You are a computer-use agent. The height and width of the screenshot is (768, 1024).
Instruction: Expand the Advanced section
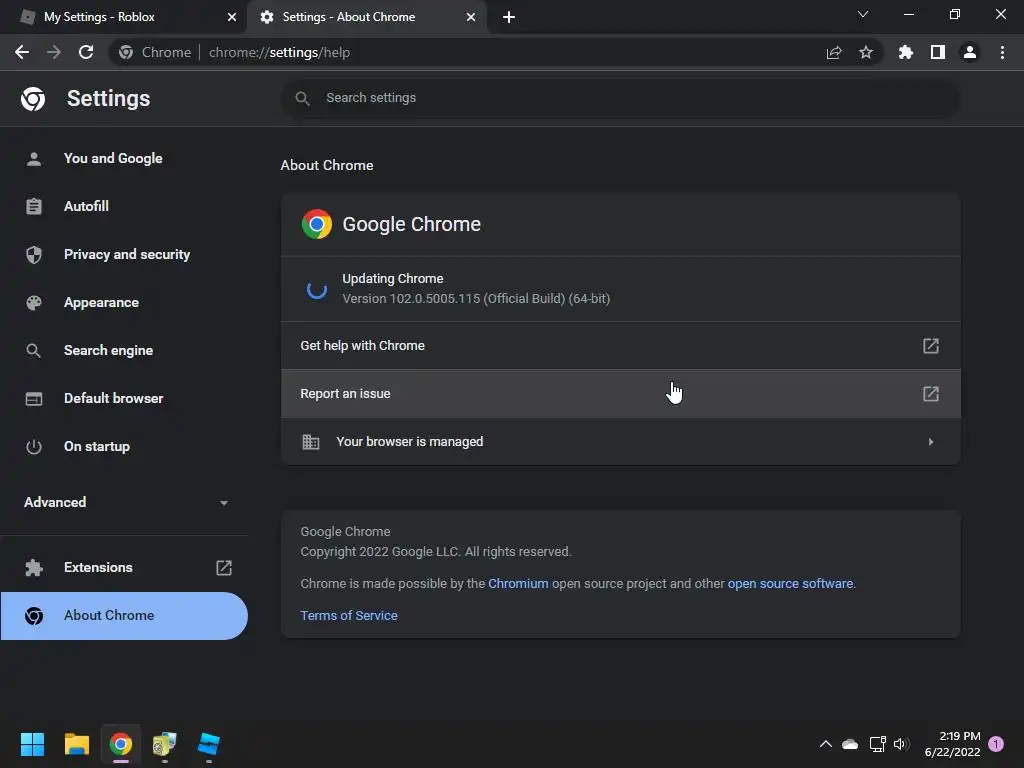124,502
